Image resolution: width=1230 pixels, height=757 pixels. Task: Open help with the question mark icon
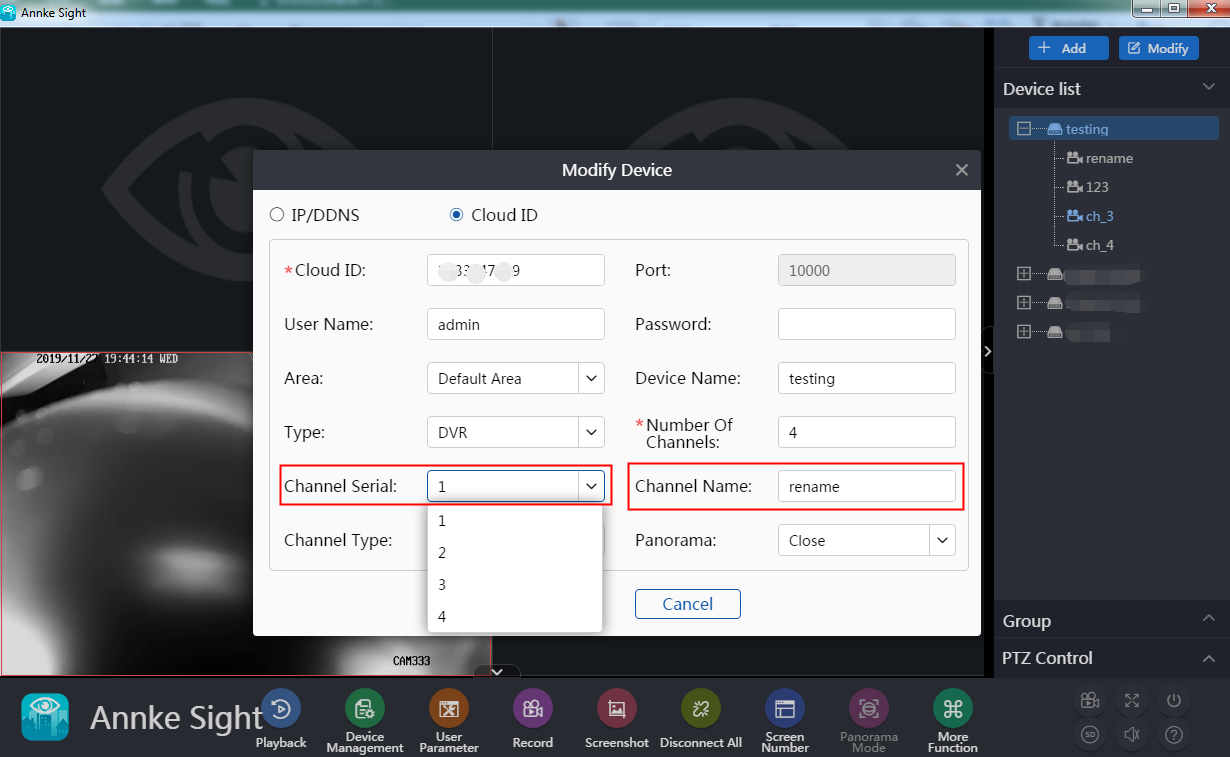[x=1174, y=736]
